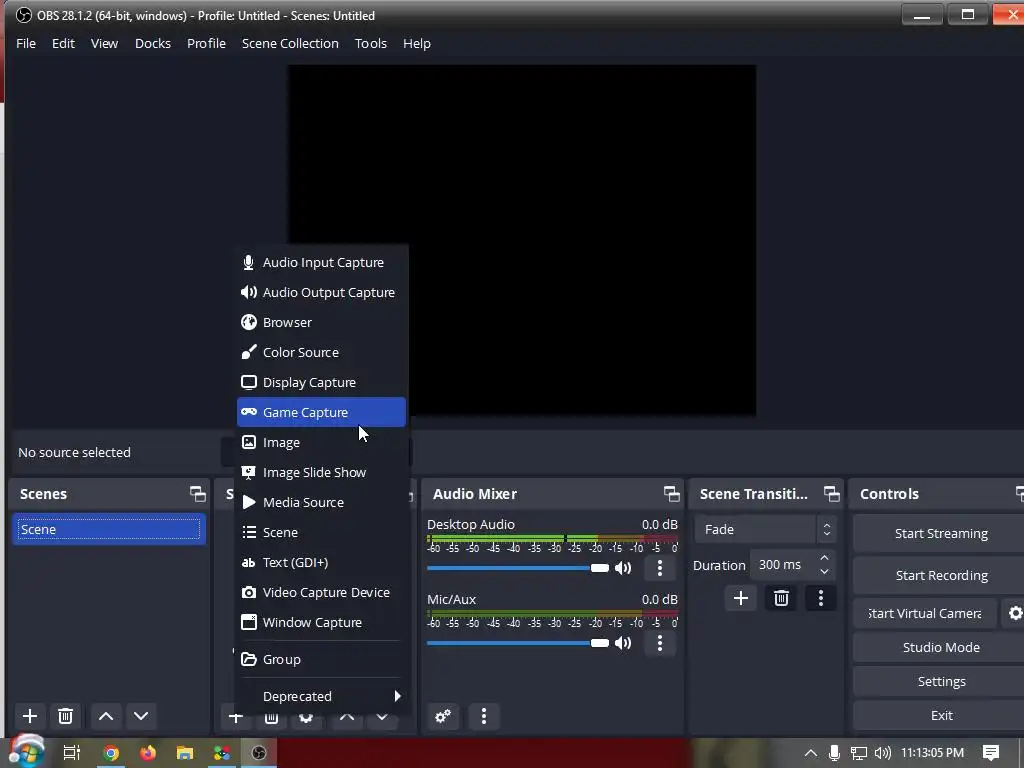Click the black preview canvas
This screenshot has width=1024, height=768.
pos(522,239)
